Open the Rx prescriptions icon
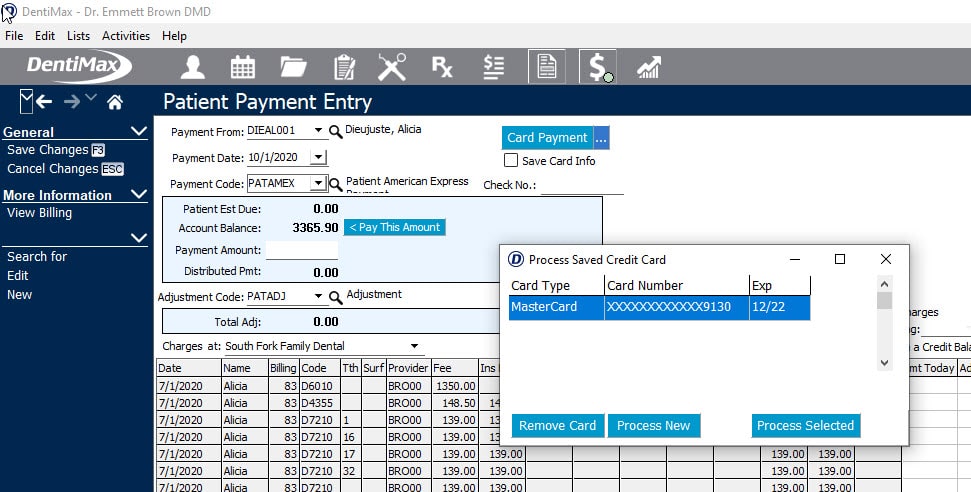This screenshot has height=492, width=971. tap(442, 67)
